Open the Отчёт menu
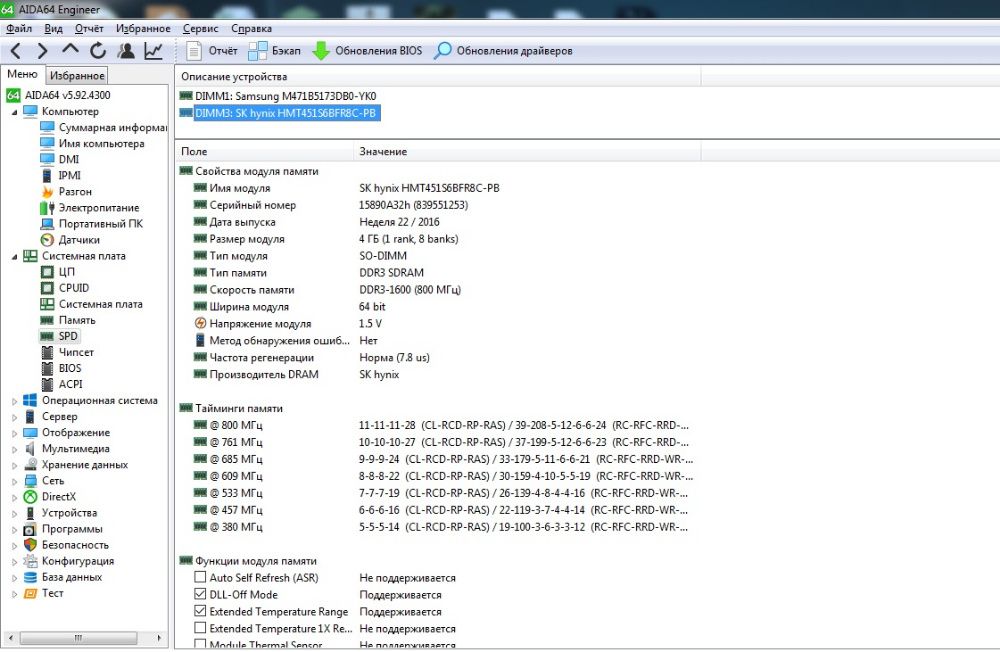 [x=89, y=29]
